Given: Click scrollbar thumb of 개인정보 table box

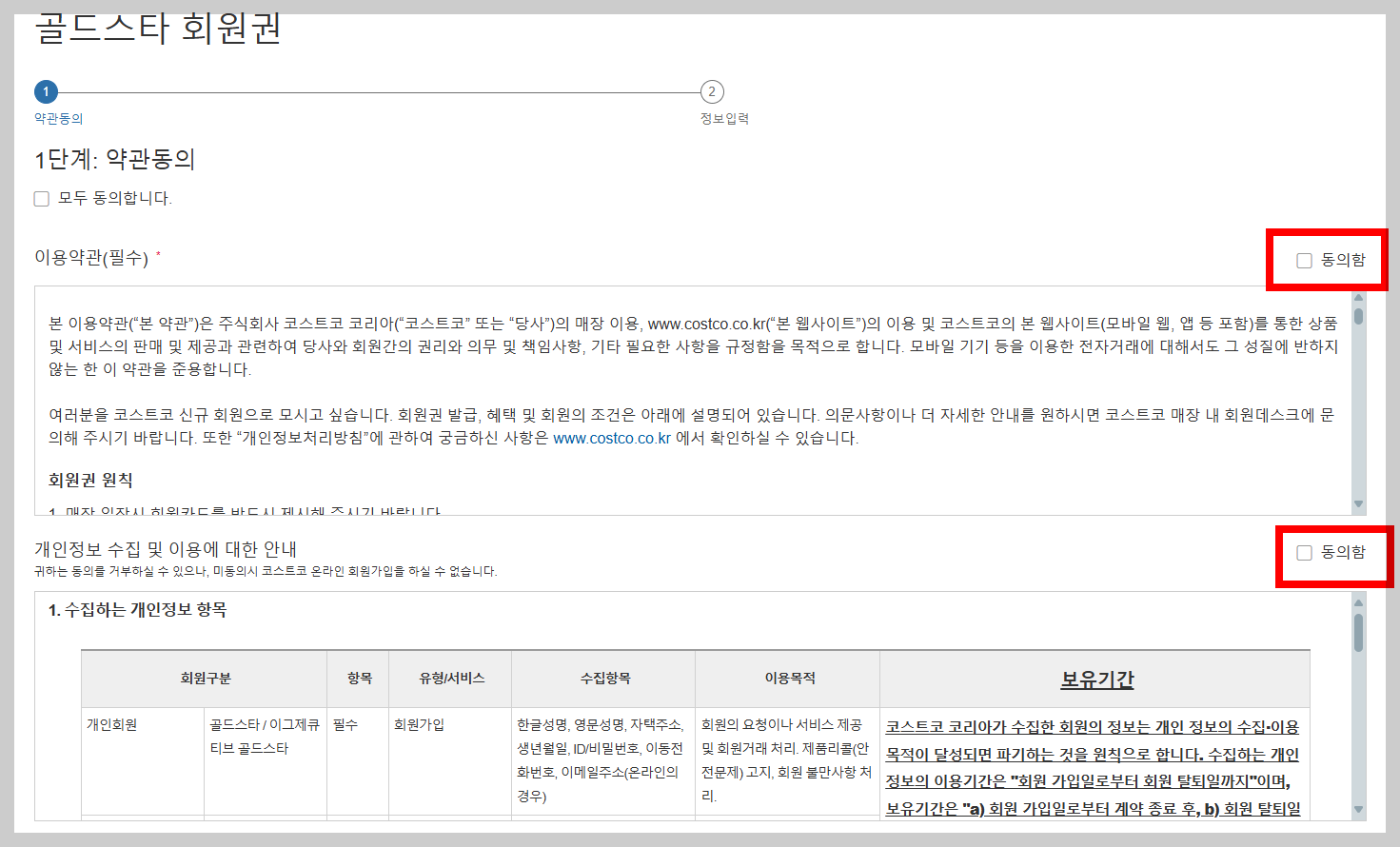Looking at the screenshot, I should click(1359, 633).
